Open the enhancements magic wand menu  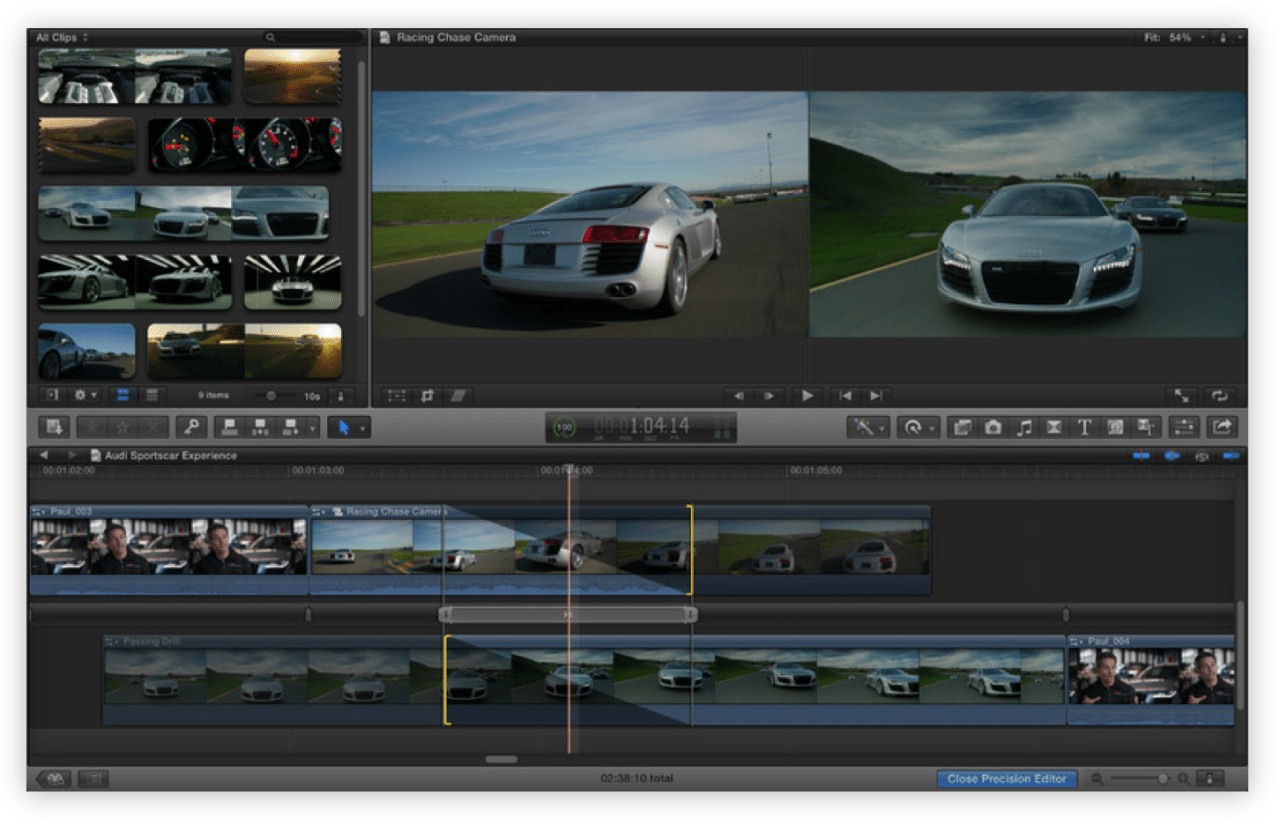[x=866, y=427]
